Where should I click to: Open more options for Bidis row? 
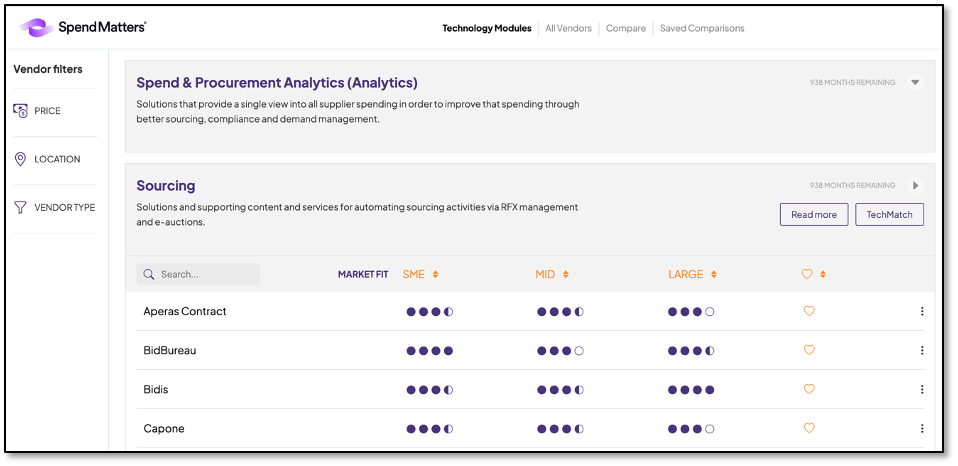coord(921,390)
